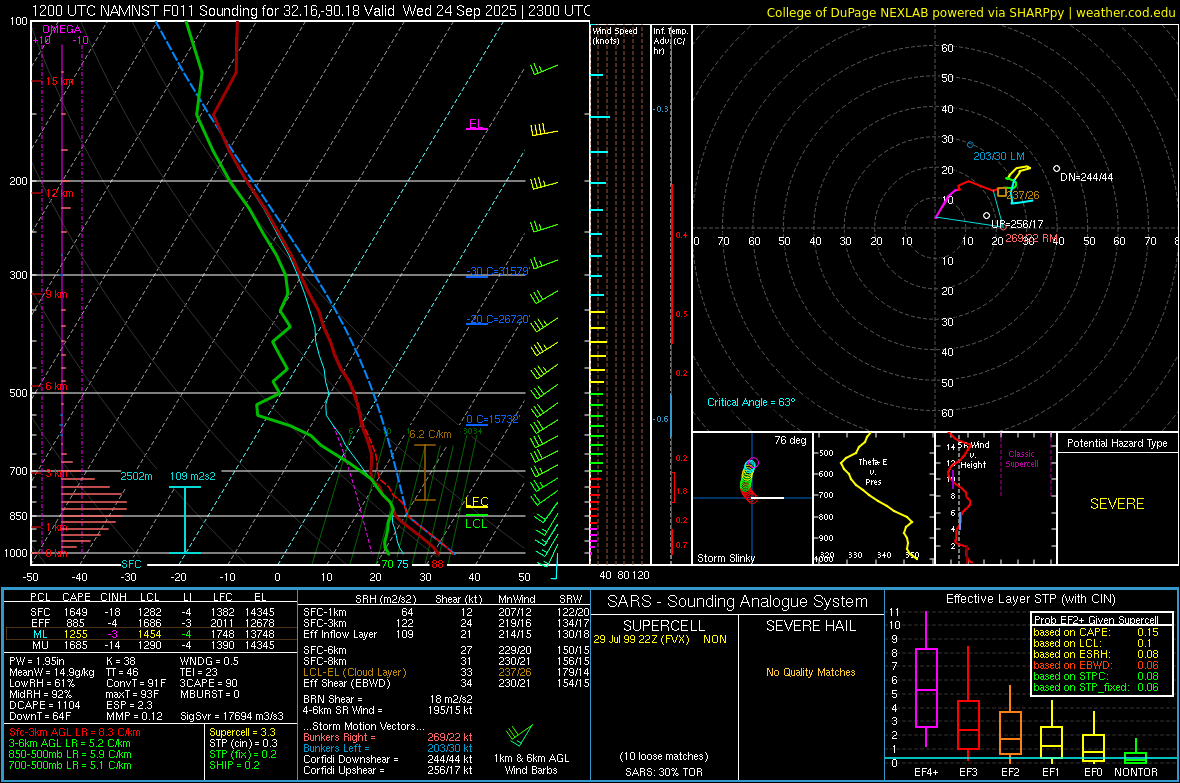This screenshot has height=783, width=1180.
Task: Click 'No Quality Matches' under Severe Hail
Action: click(810, 672)
